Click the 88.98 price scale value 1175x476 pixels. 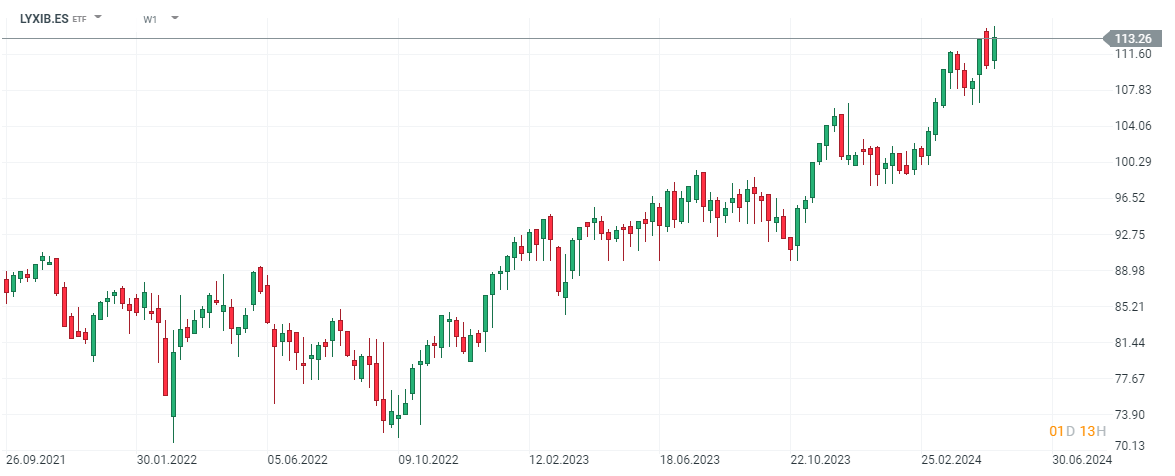pos(1131,270)
